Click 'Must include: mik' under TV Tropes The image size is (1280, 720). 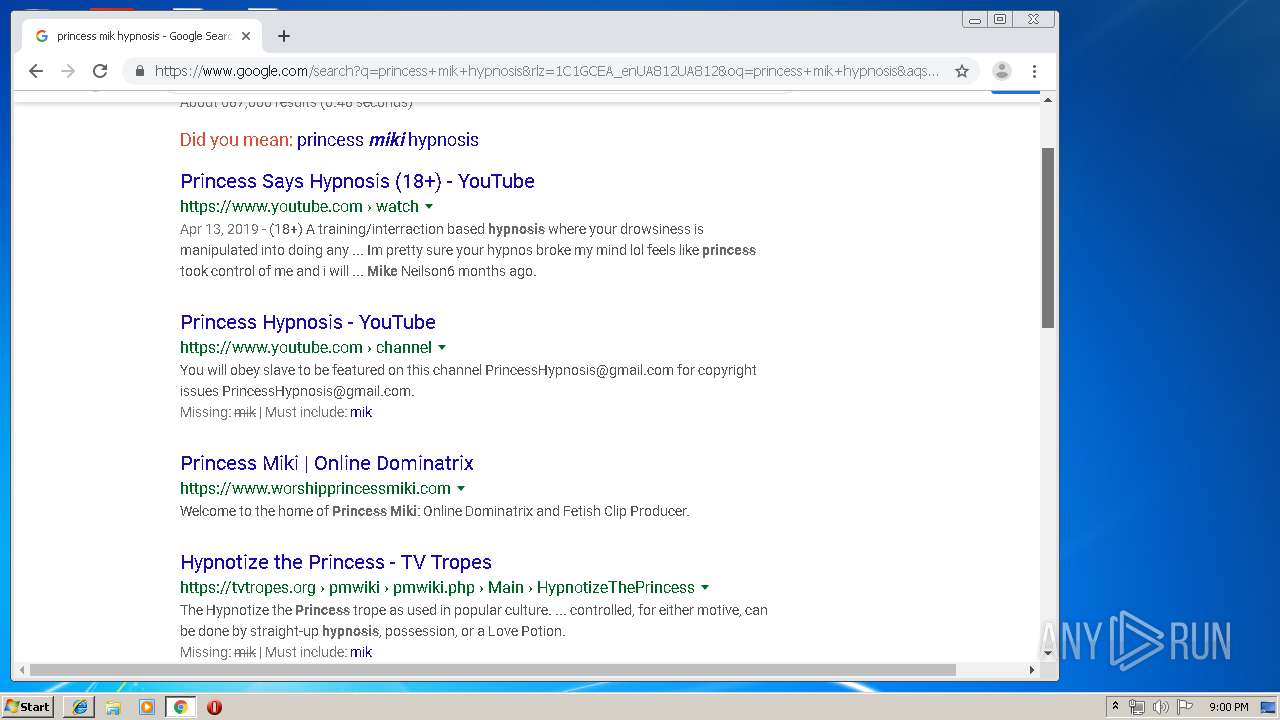361,652
